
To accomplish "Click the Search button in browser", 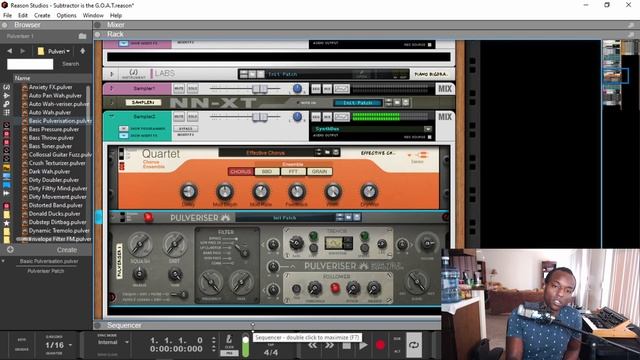I will click(71, 64).
